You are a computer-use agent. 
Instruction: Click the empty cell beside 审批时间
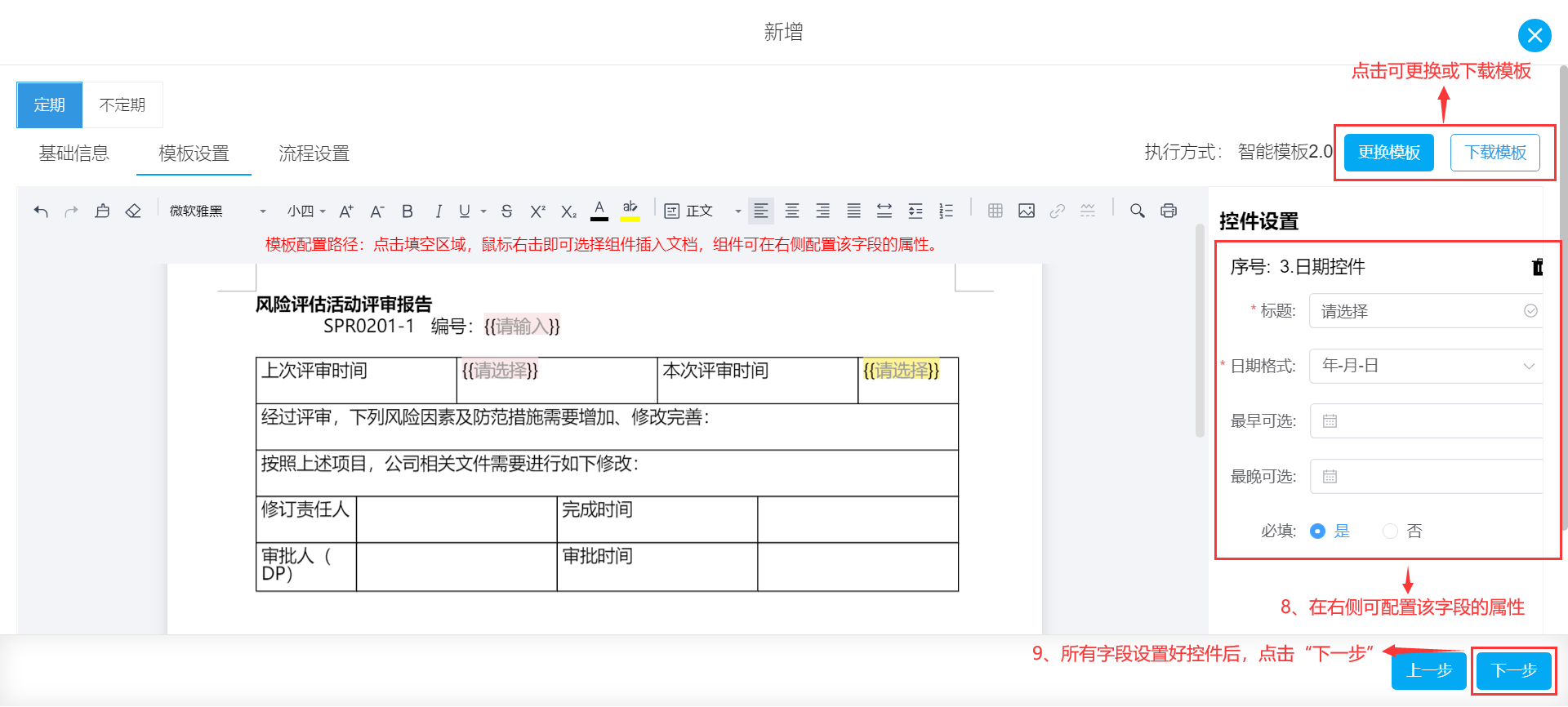coord(857,567)
